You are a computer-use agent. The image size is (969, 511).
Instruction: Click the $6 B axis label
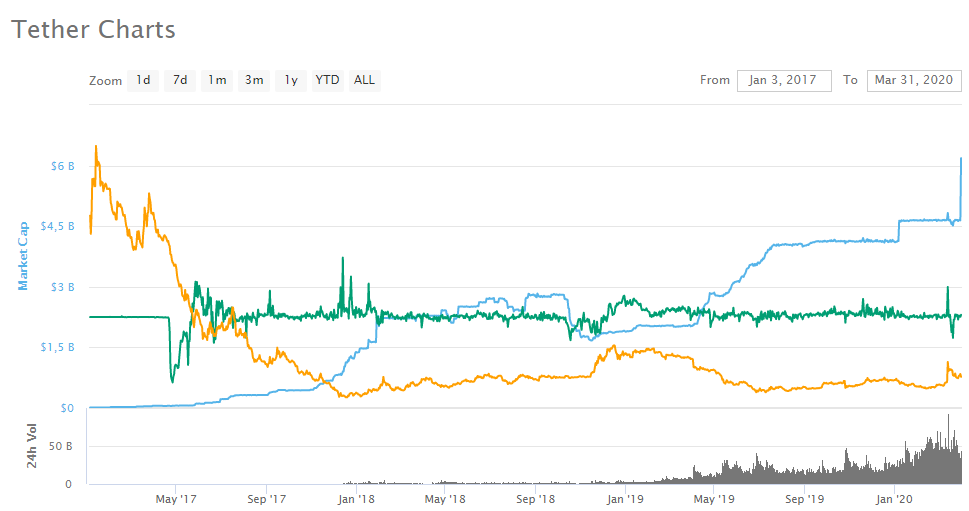[x=62, y=166]
